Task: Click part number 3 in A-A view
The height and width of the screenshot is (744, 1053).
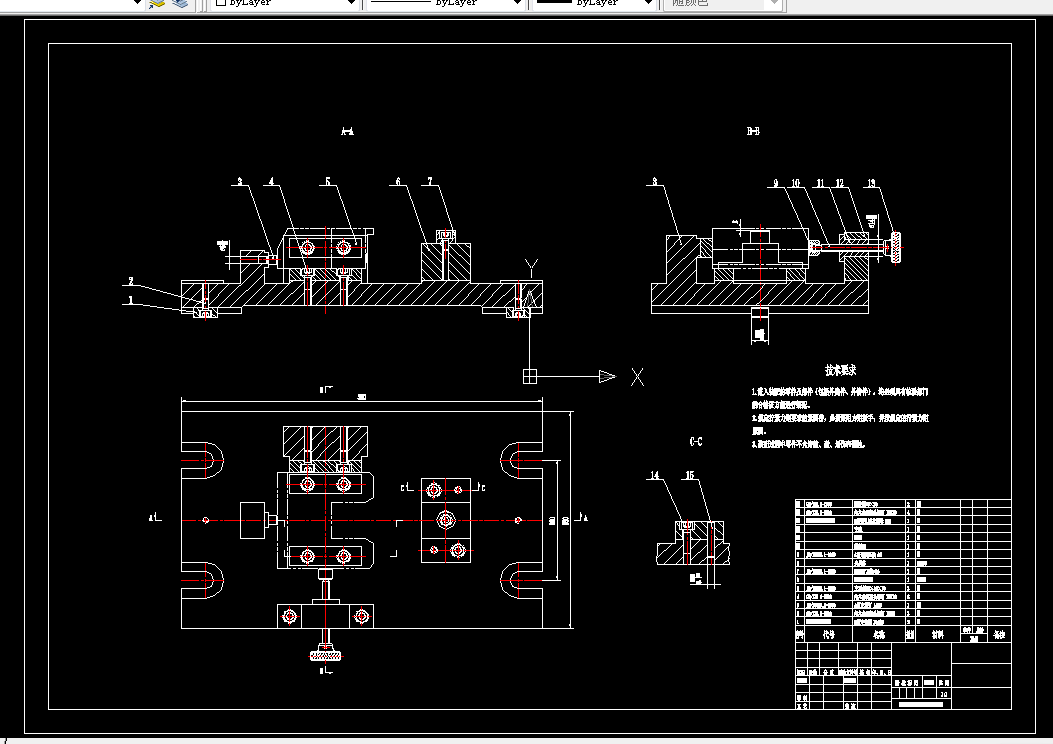Action: (240, 181)
